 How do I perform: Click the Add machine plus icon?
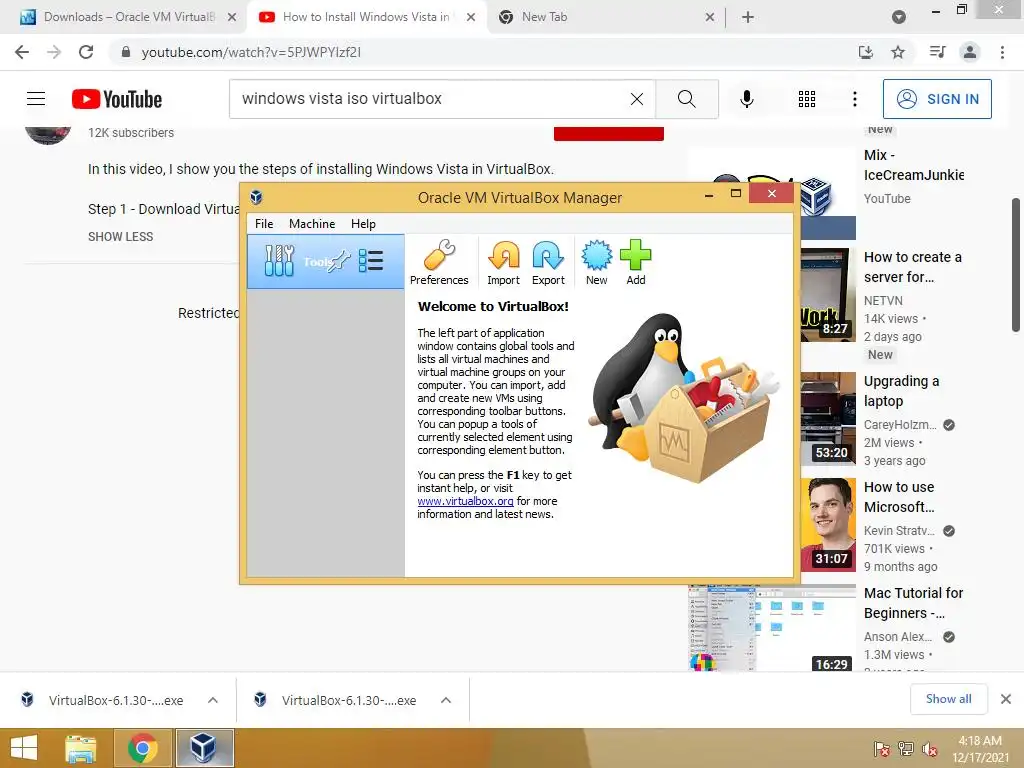635,262
